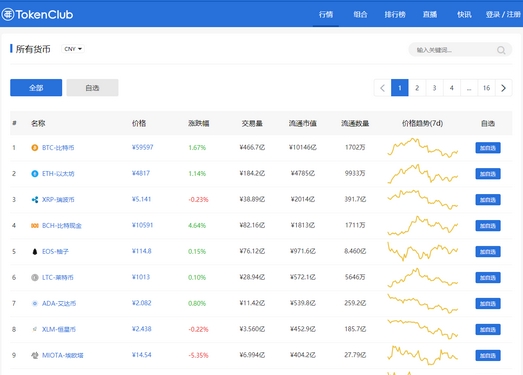Screen dimensions: 523x375
Task: Go to page 4
Action: coord(452,88)
